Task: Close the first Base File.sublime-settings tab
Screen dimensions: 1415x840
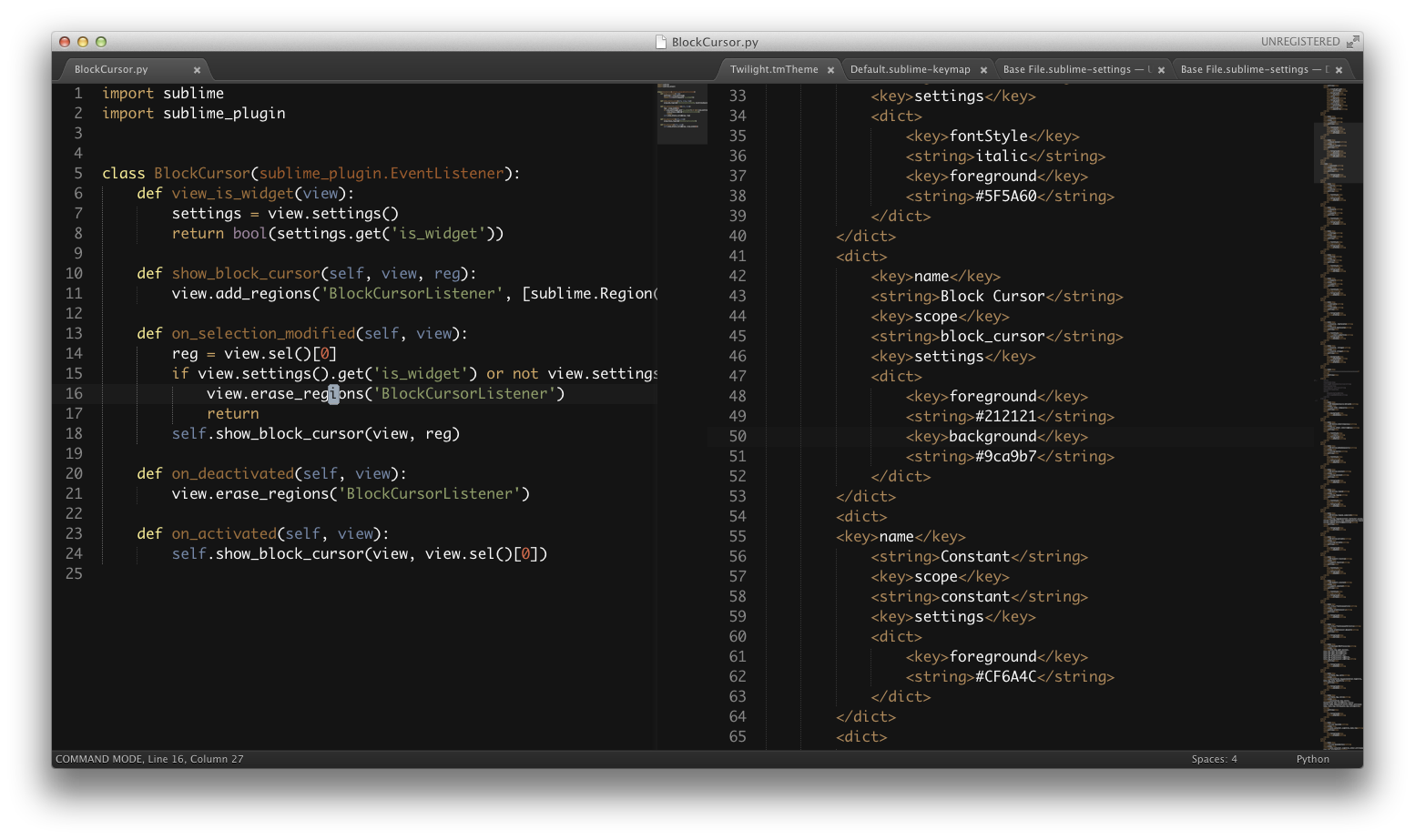Action: pyautogui.click(x=1159, y=69)
